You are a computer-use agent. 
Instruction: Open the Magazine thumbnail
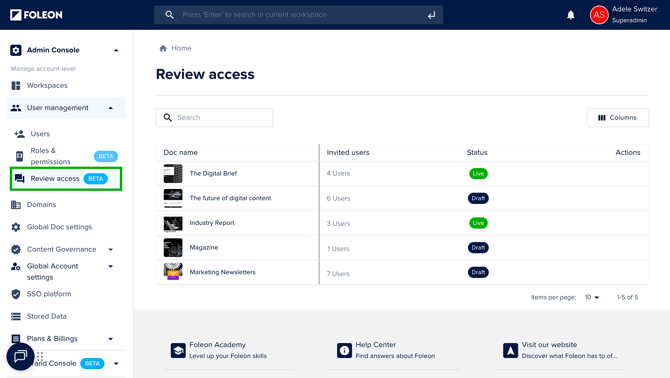[x=173, y=248]
